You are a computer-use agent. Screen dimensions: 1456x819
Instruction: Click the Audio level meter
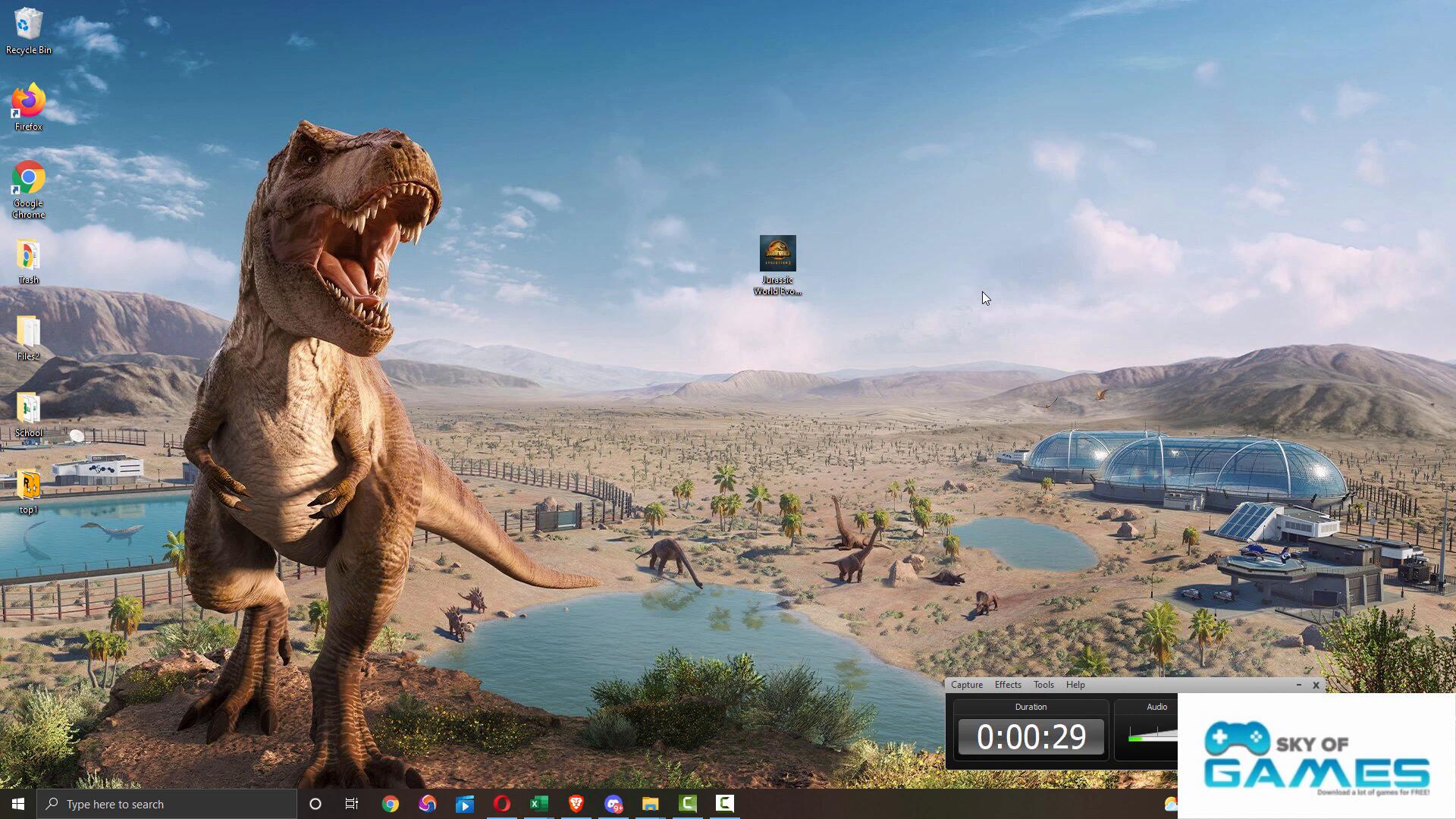[1153, 735]
